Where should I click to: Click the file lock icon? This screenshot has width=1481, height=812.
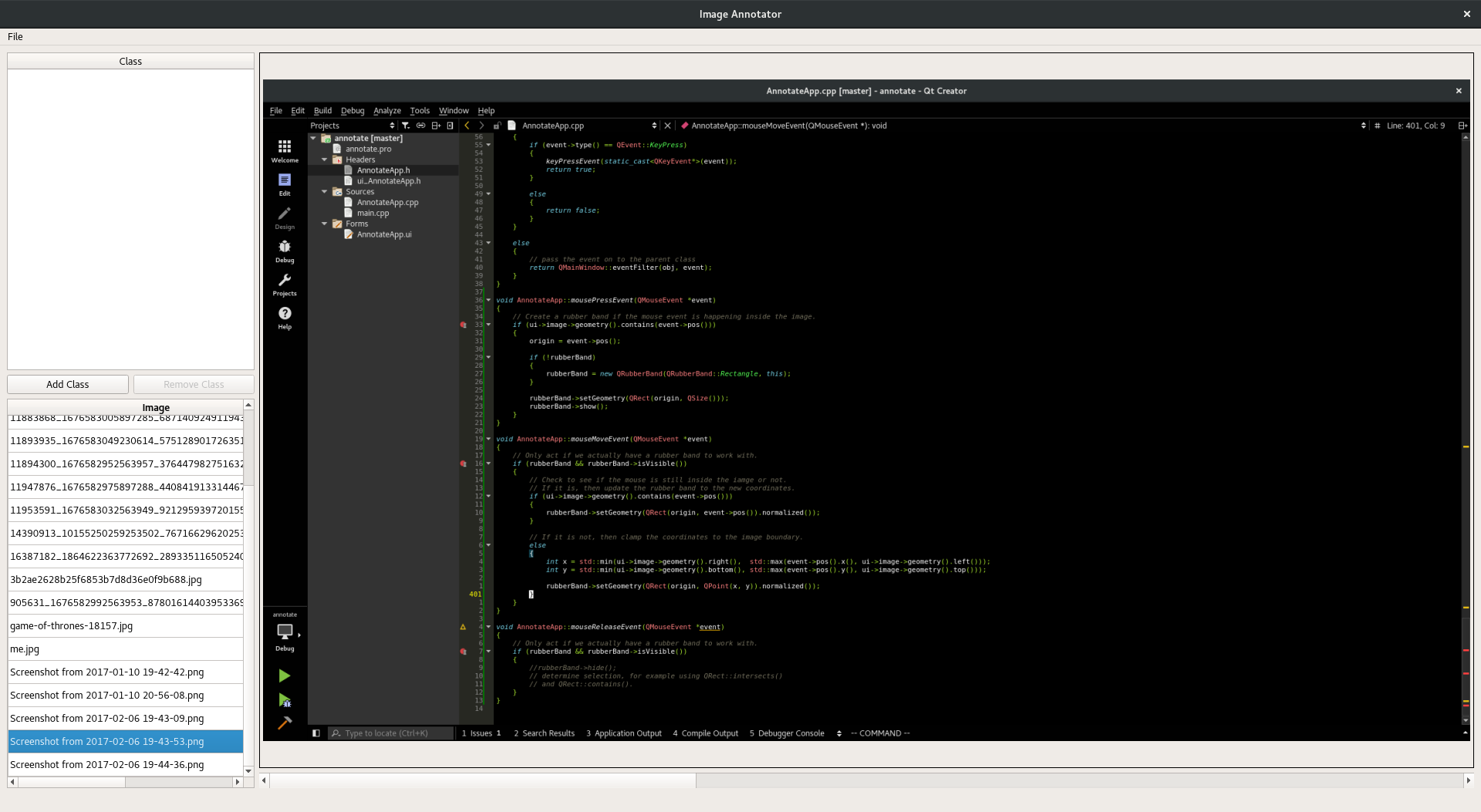click(x=498, y=126)
